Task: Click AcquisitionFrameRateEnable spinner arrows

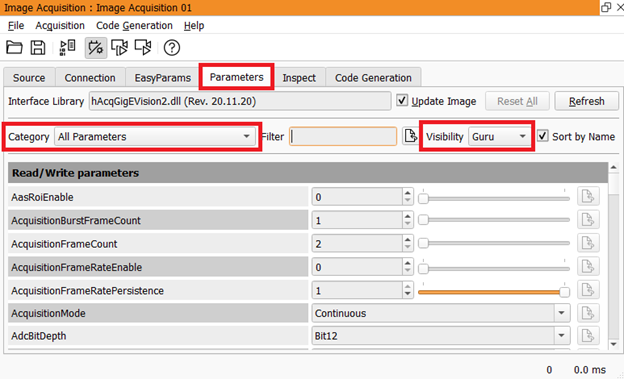Action: (x=408, y=267)
